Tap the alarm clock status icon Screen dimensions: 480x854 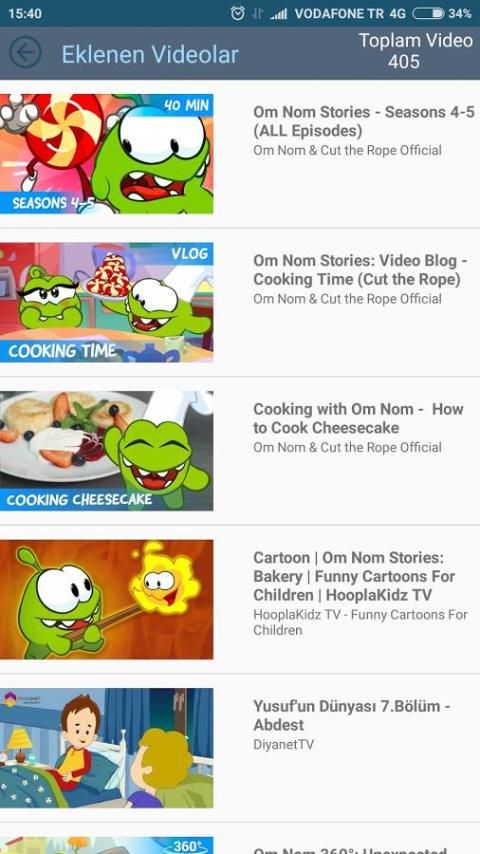(x=238, y=14)
